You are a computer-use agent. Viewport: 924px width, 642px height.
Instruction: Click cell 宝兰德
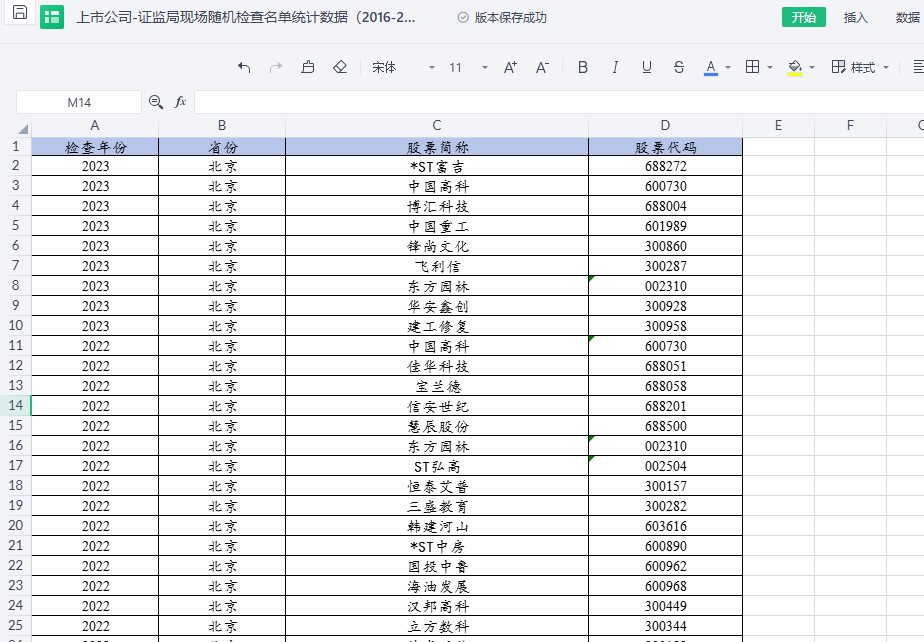pyautogui.click(x=437, y=386)
